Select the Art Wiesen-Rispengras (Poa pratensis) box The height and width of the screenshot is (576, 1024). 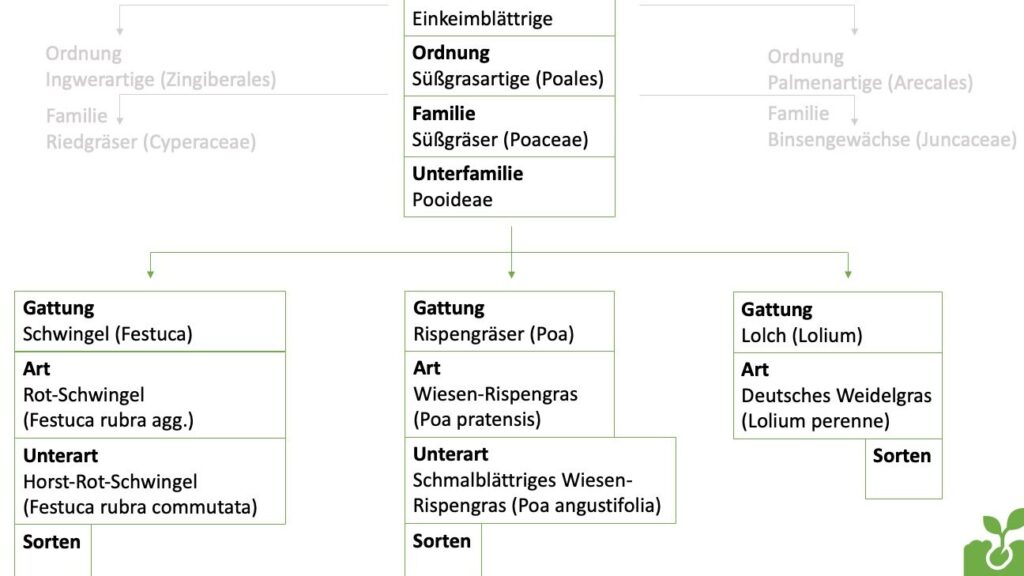coord(510,394)
